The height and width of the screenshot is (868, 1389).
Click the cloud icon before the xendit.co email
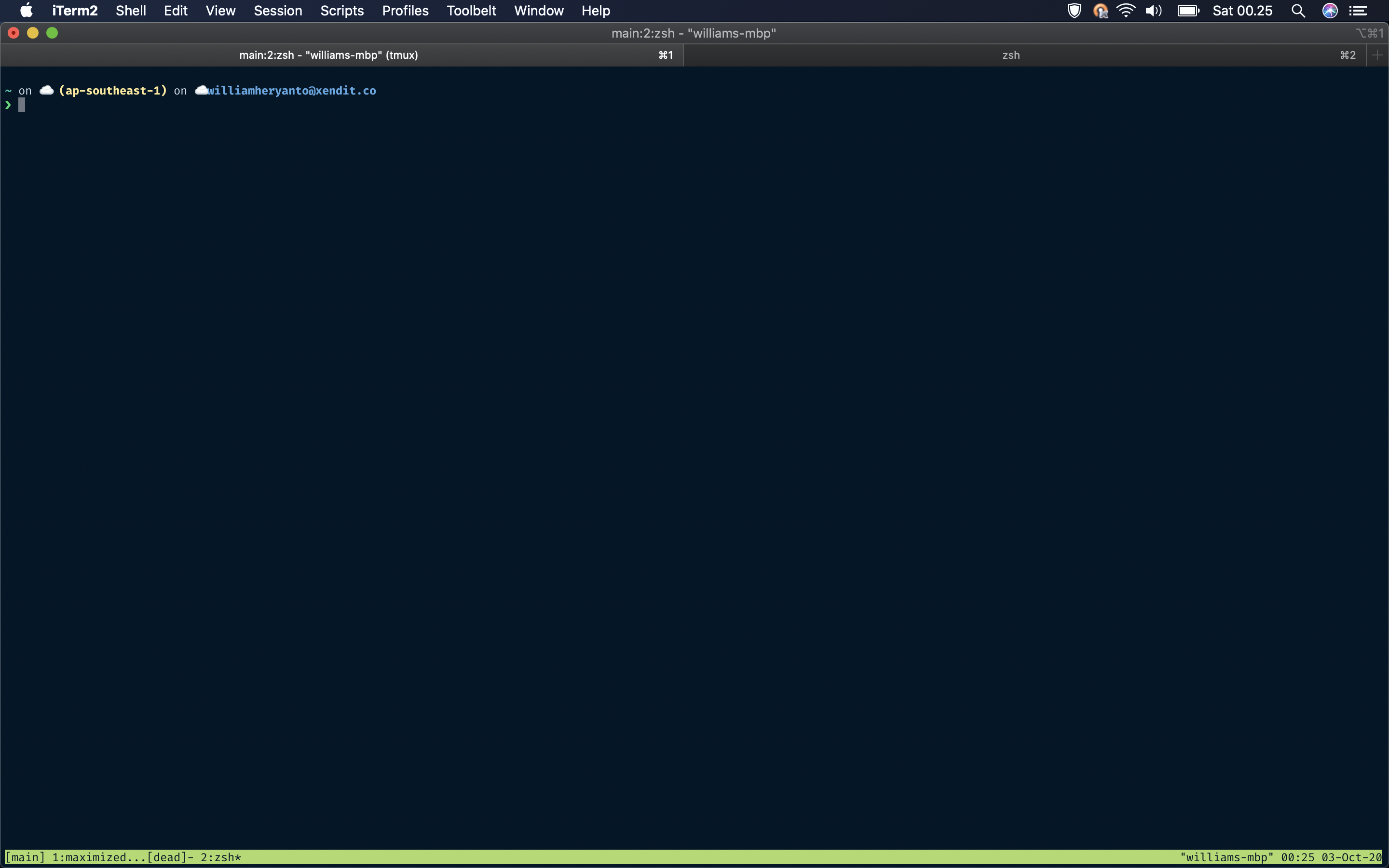(201, 90)
